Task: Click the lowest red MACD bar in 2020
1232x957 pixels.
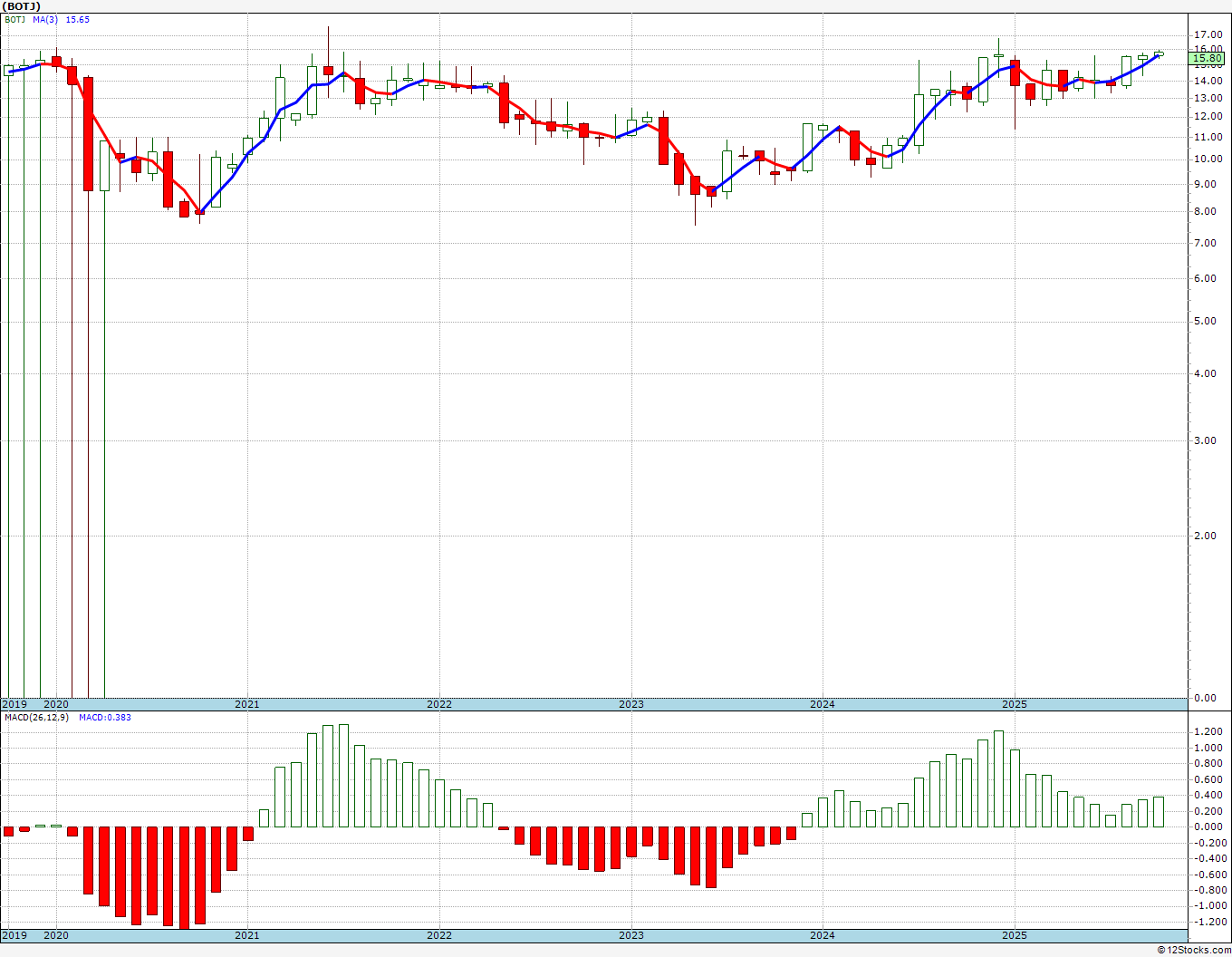Action: [184, 877]
